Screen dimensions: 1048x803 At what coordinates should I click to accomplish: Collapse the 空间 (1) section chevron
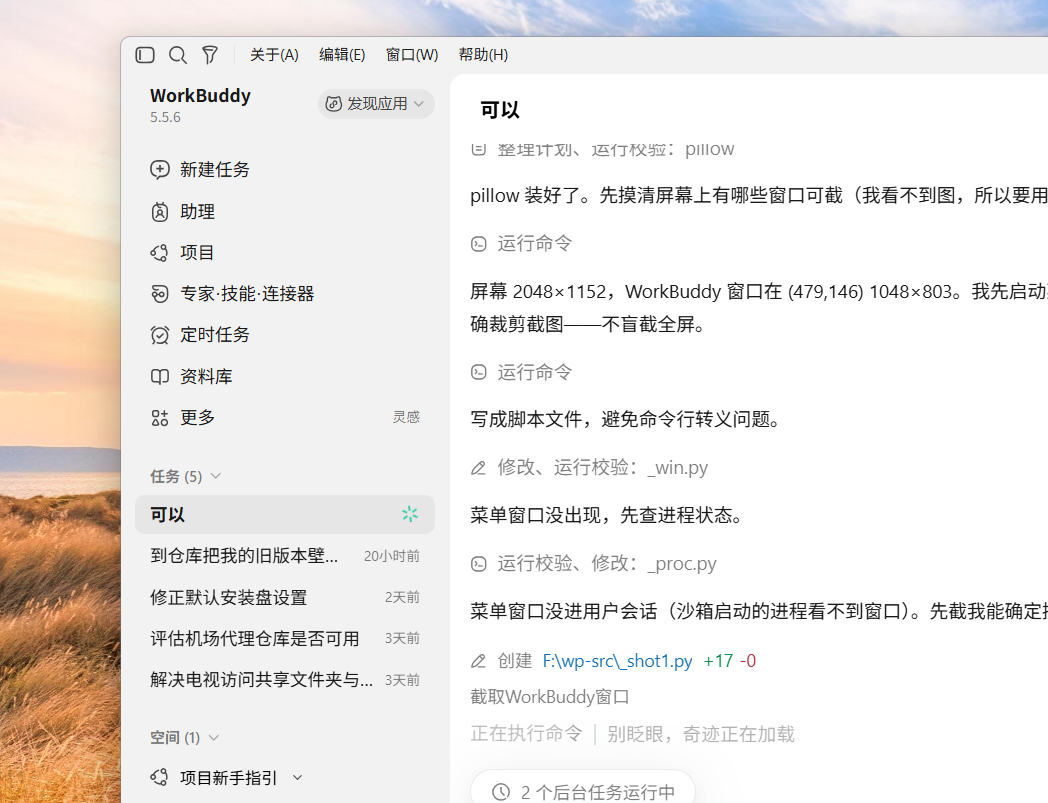click(x=214, y=737)
